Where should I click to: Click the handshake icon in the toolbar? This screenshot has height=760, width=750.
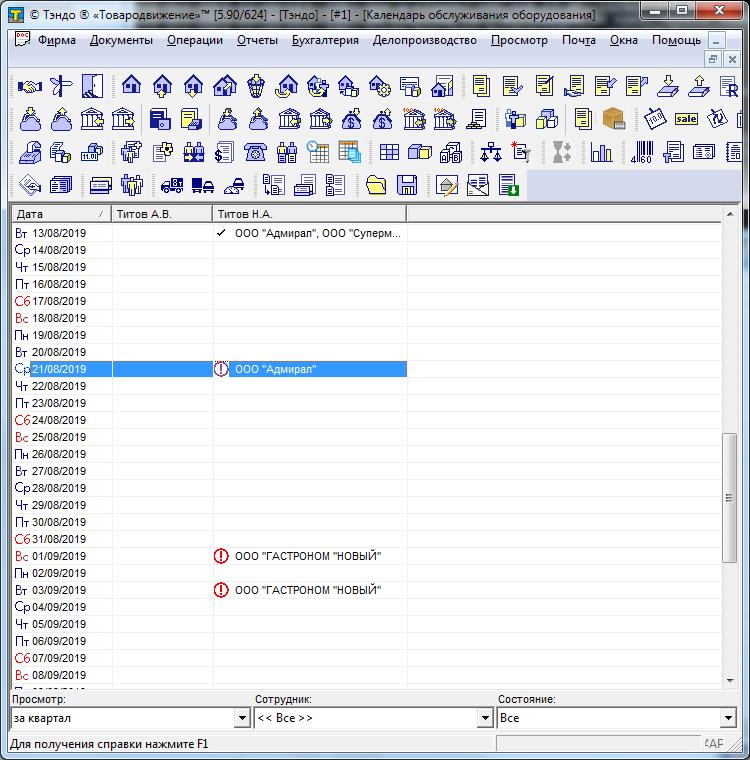click(30, 87)
